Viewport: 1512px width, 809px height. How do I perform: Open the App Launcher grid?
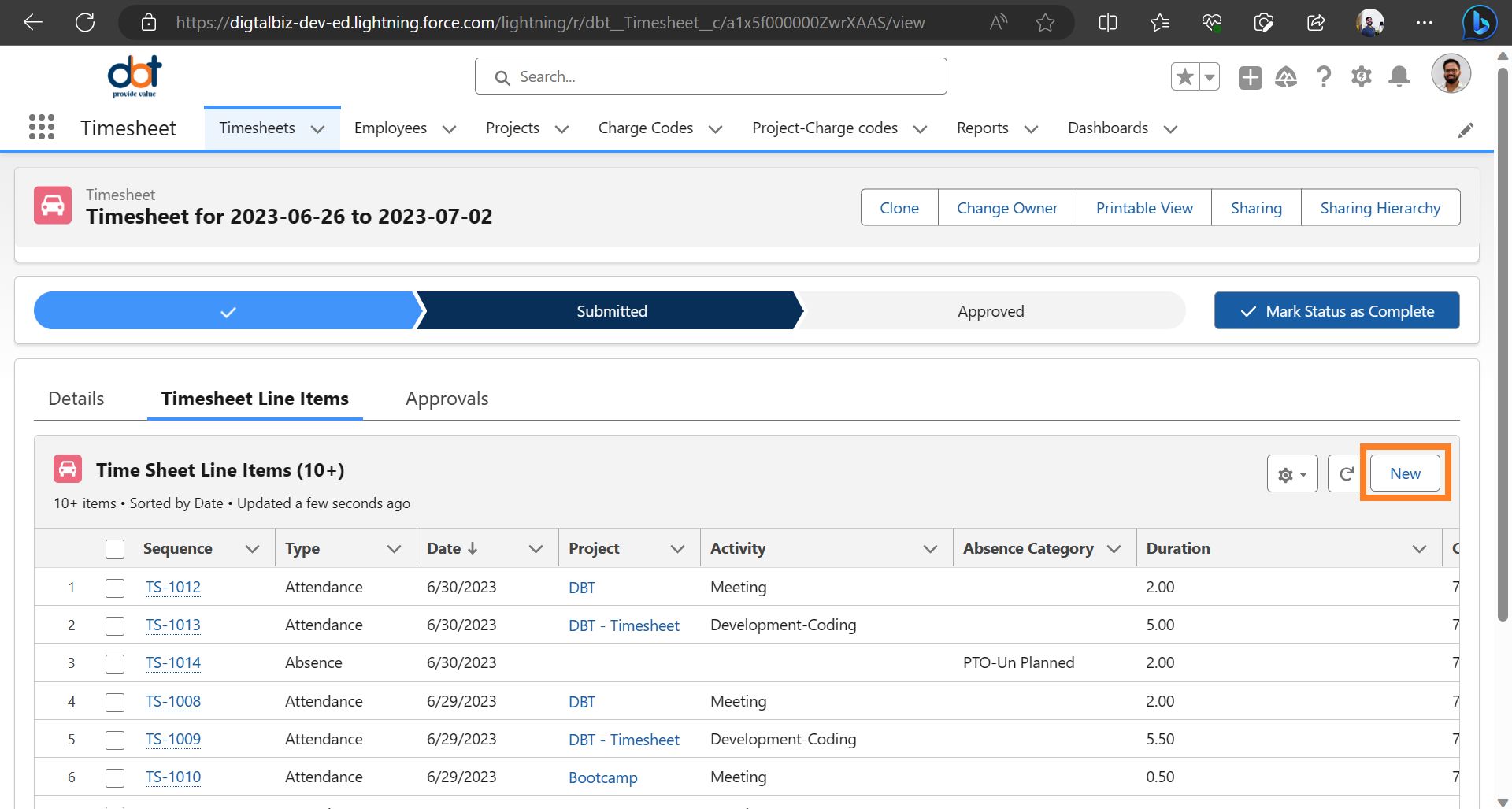[x=42, y=127]
